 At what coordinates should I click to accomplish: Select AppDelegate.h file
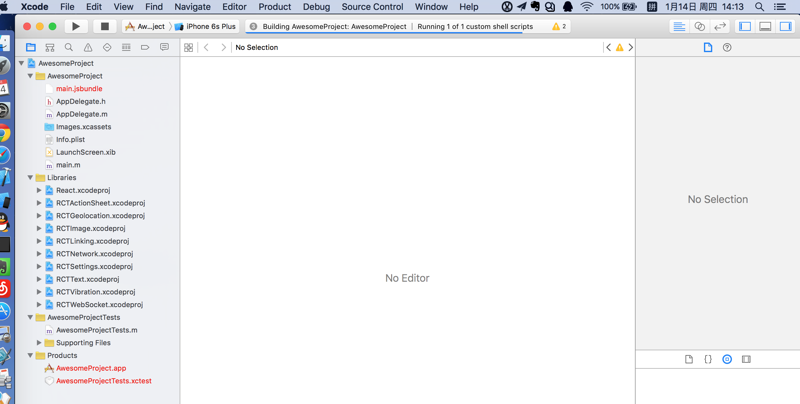click(x=81, y=102)
